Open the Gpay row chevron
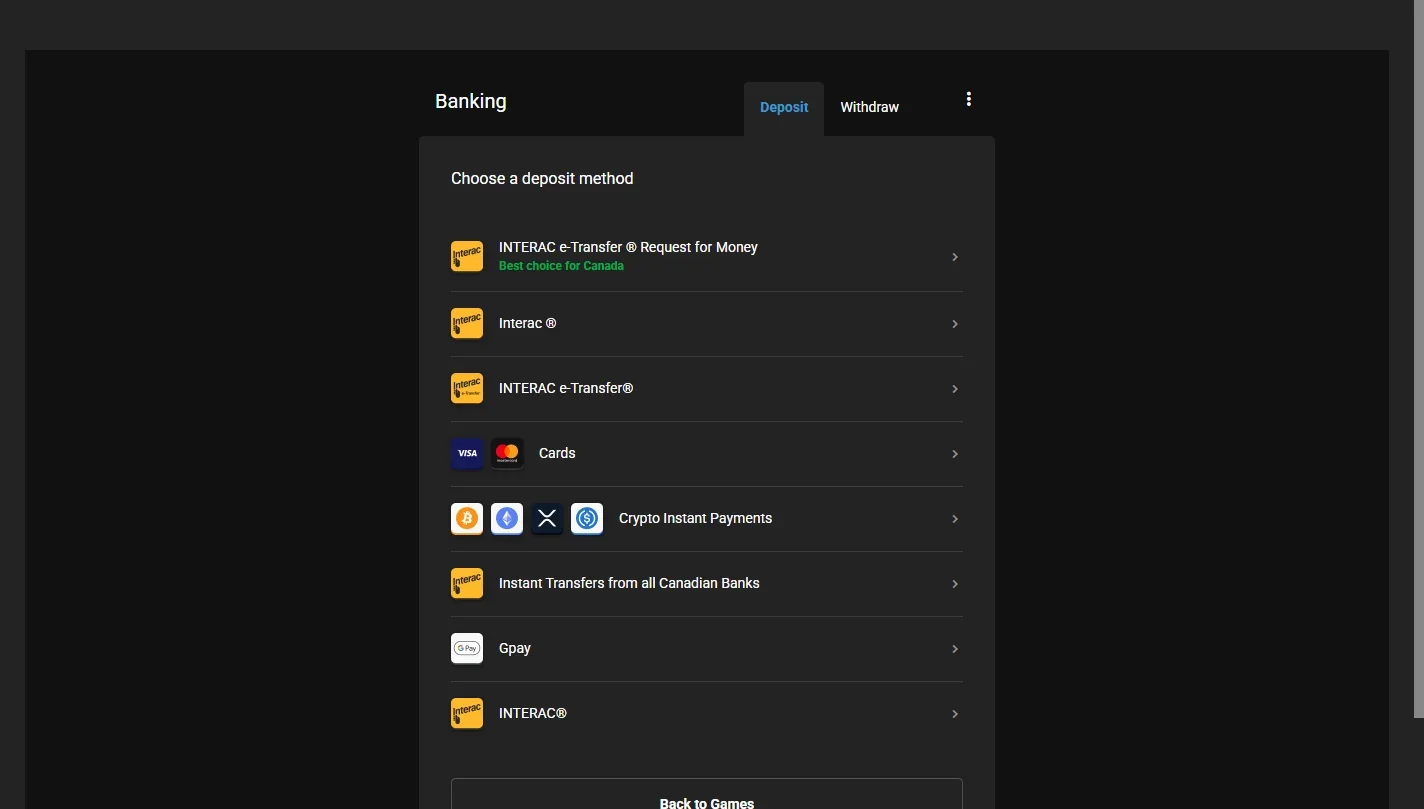Screen dimensions: 1424x809 [955, 649]
